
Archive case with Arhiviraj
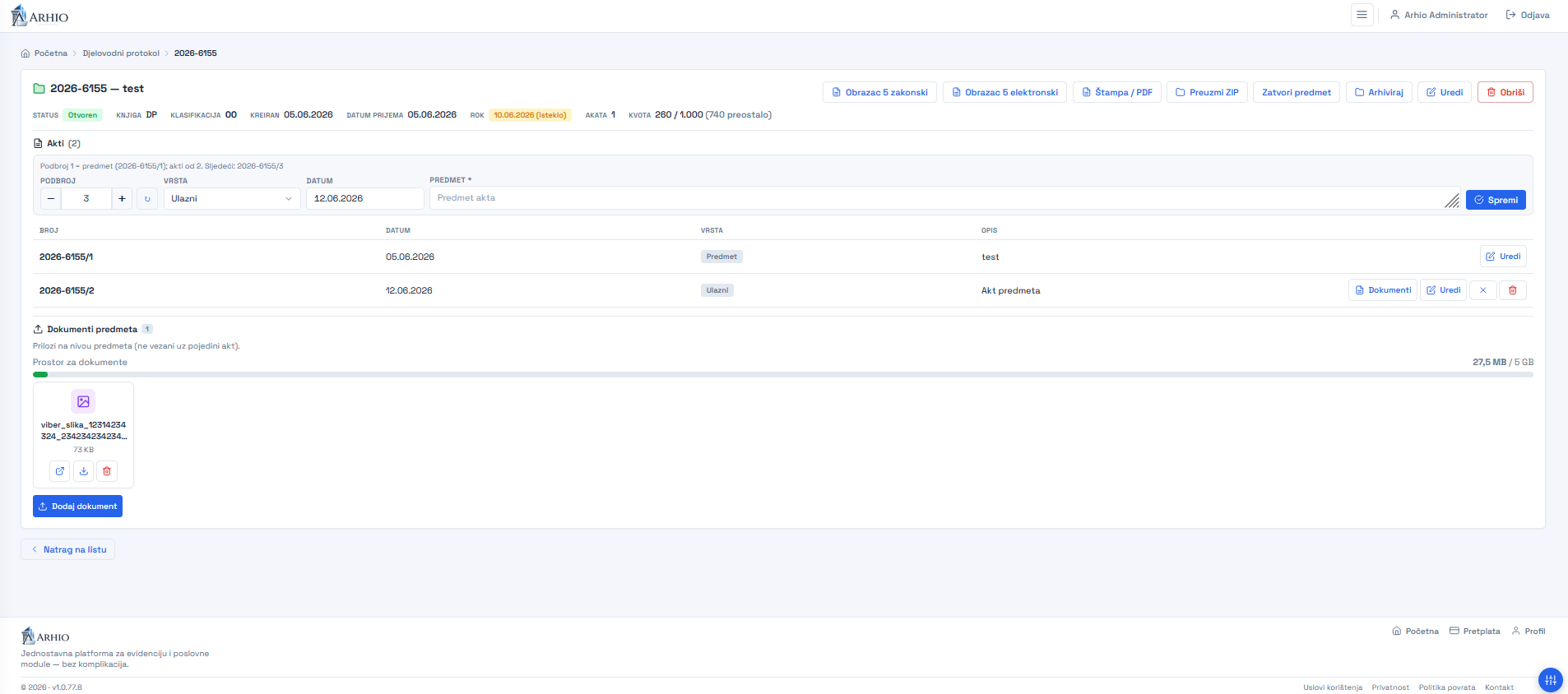click(1379, 92)
